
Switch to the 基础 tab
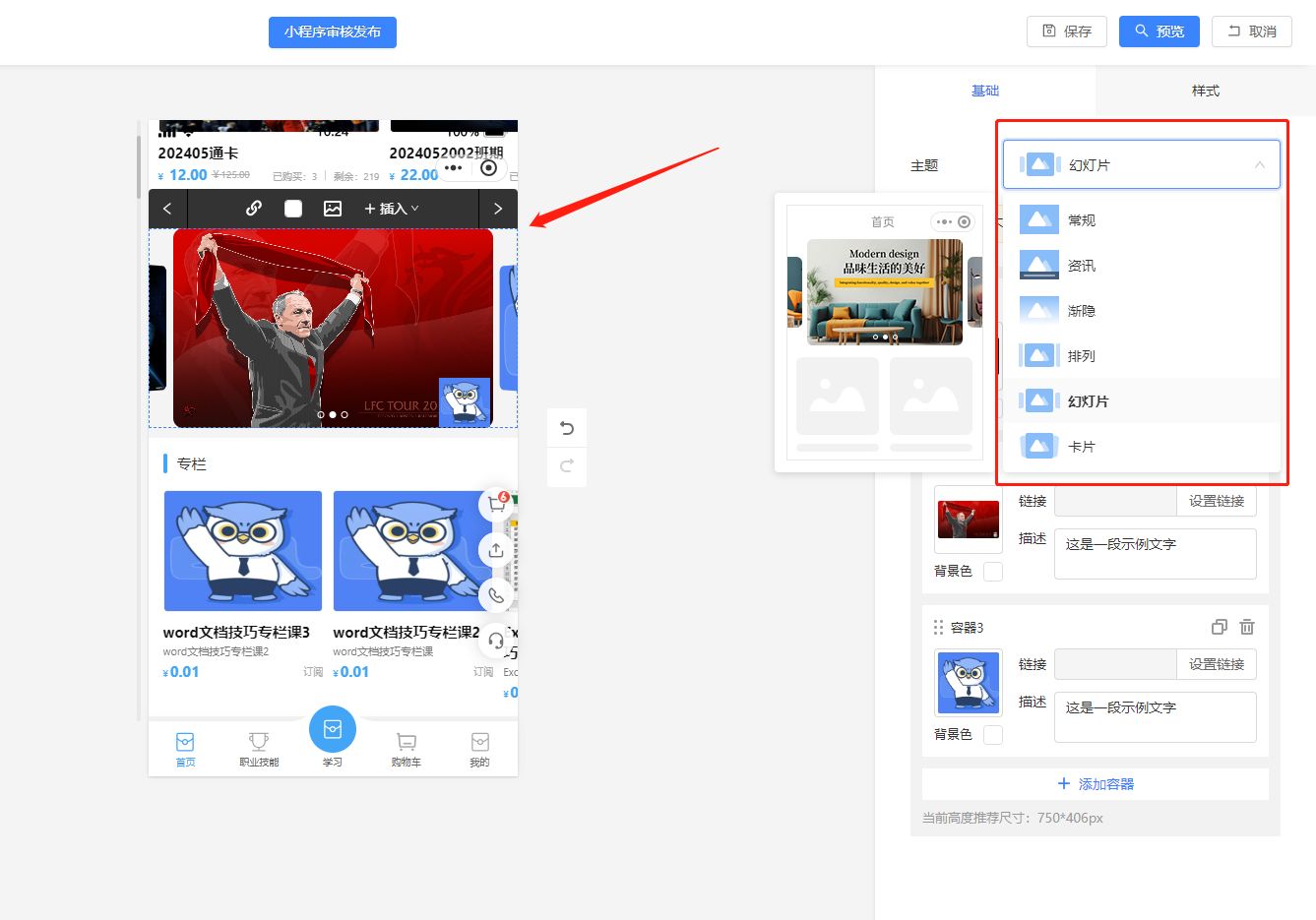[x=985, y=91]
